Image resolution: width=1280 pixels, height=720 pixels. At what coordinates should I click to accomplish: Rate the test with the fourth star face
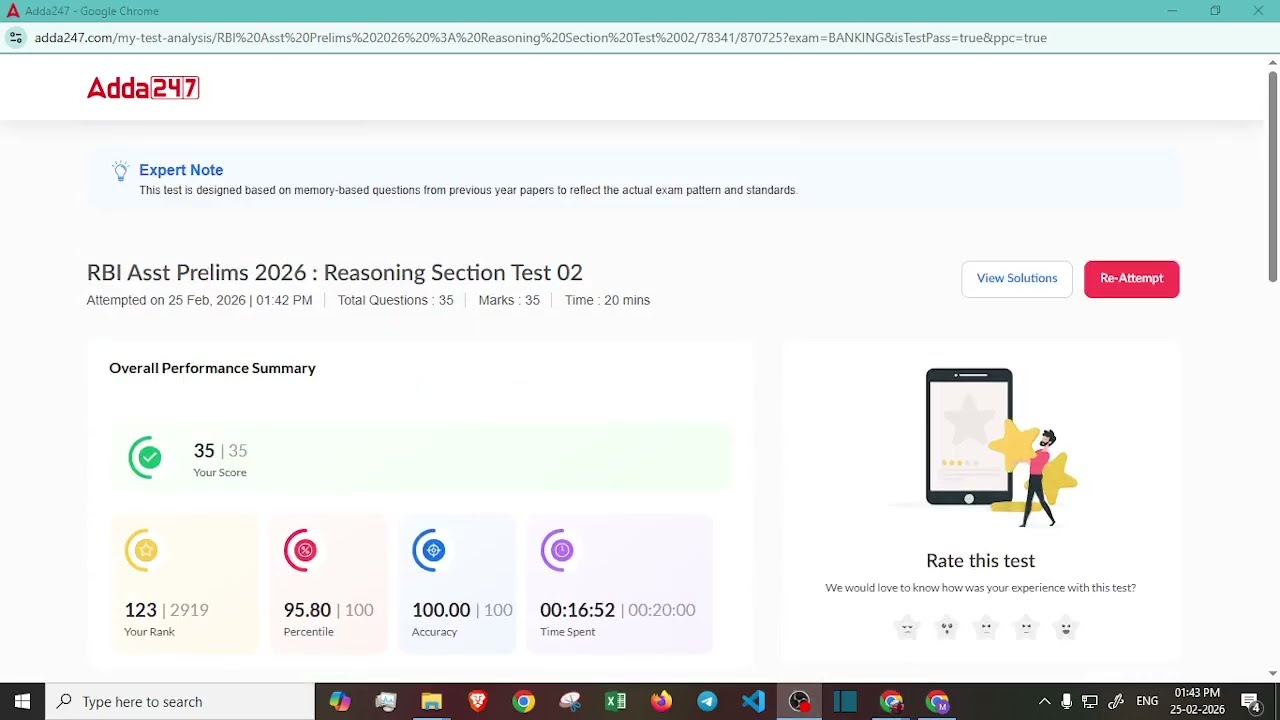(1026, 628)
